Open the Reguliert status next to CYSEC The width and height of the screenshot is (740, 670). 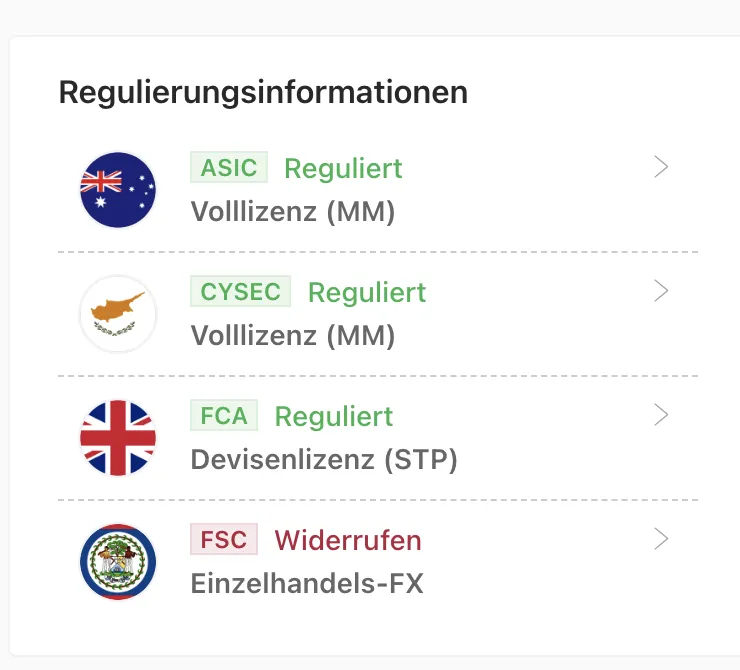coord(367,293)
